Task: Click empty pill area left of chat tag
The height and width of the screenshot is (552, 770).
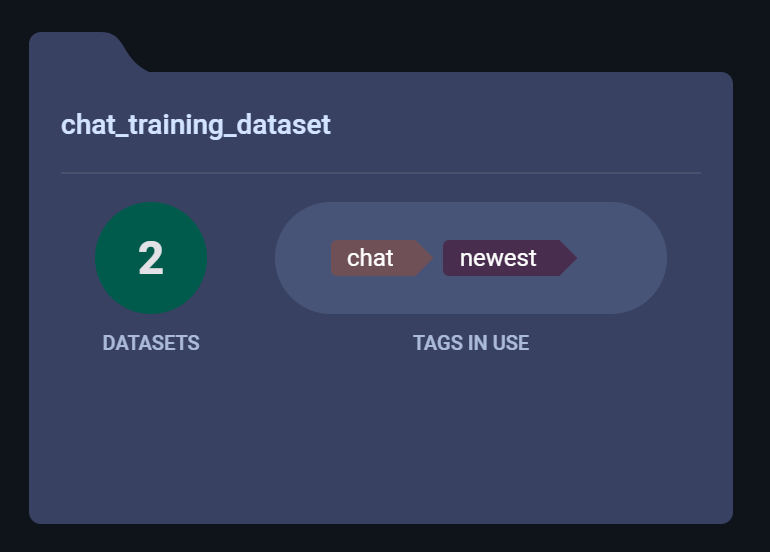Action: pyautogui.click(x=303, y=258)
